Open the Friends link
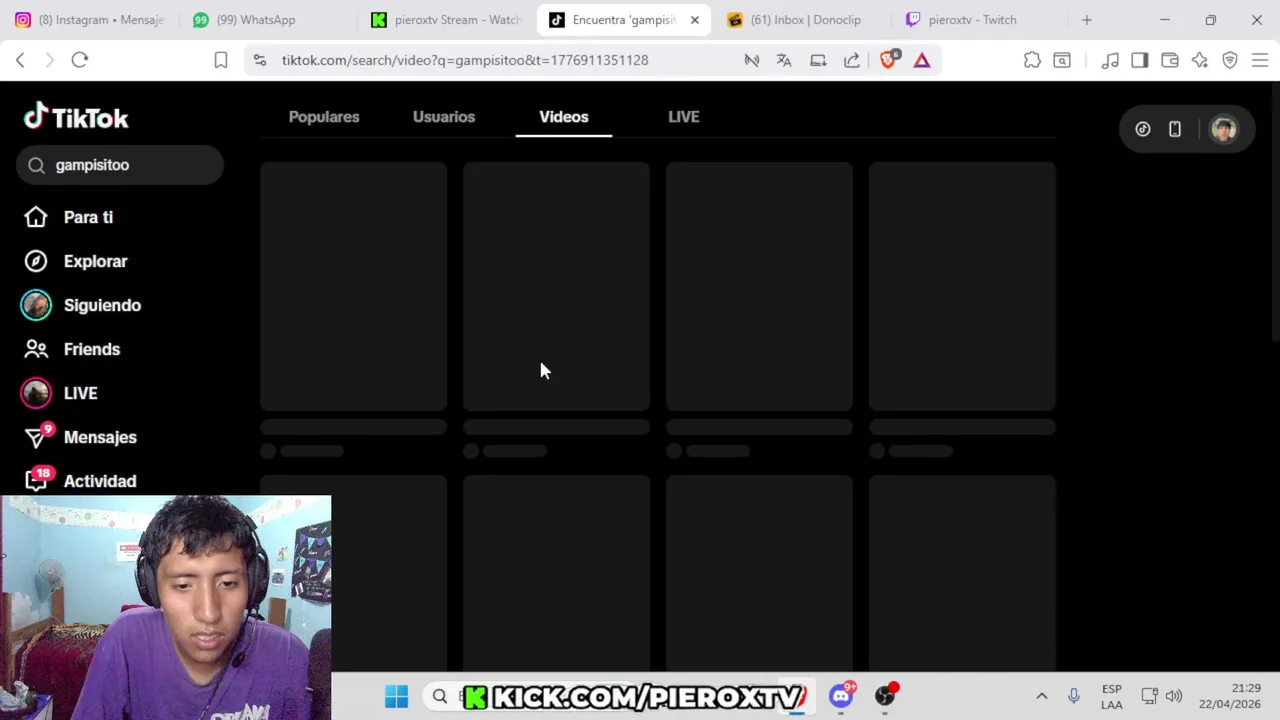The width and height of the screenshot is (1280, 720). (92, 349)
